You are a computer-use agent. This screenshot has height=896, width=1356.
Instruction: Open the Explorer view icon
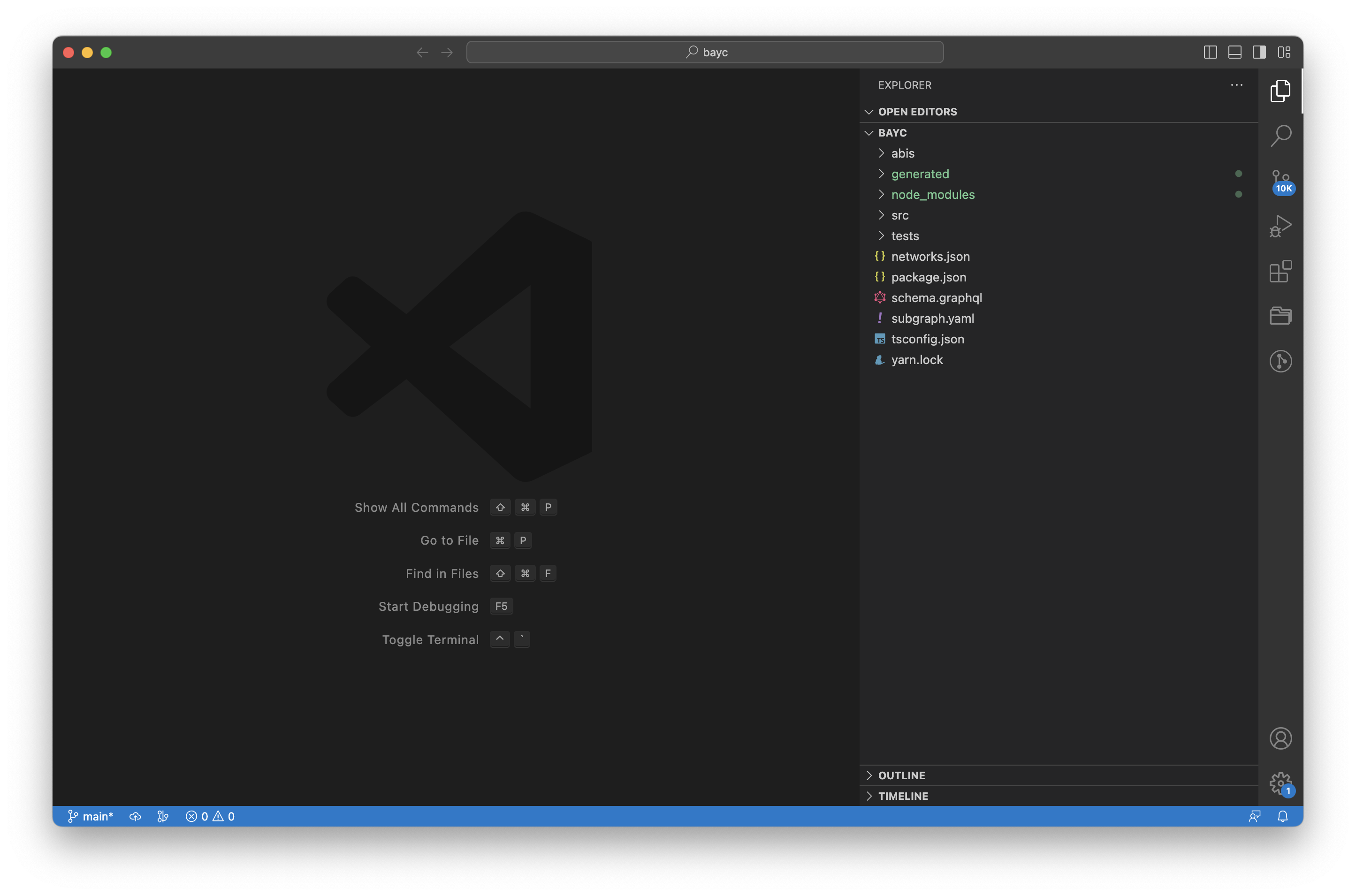[x=1280, y=91]
